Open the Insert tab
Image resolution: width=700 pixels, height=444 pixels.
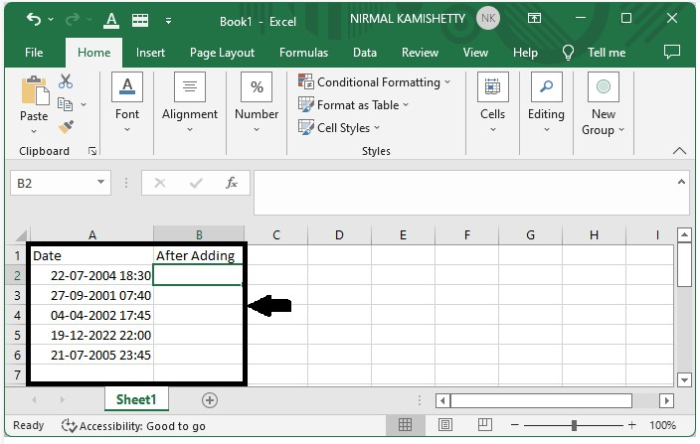(x=150, y=53)
